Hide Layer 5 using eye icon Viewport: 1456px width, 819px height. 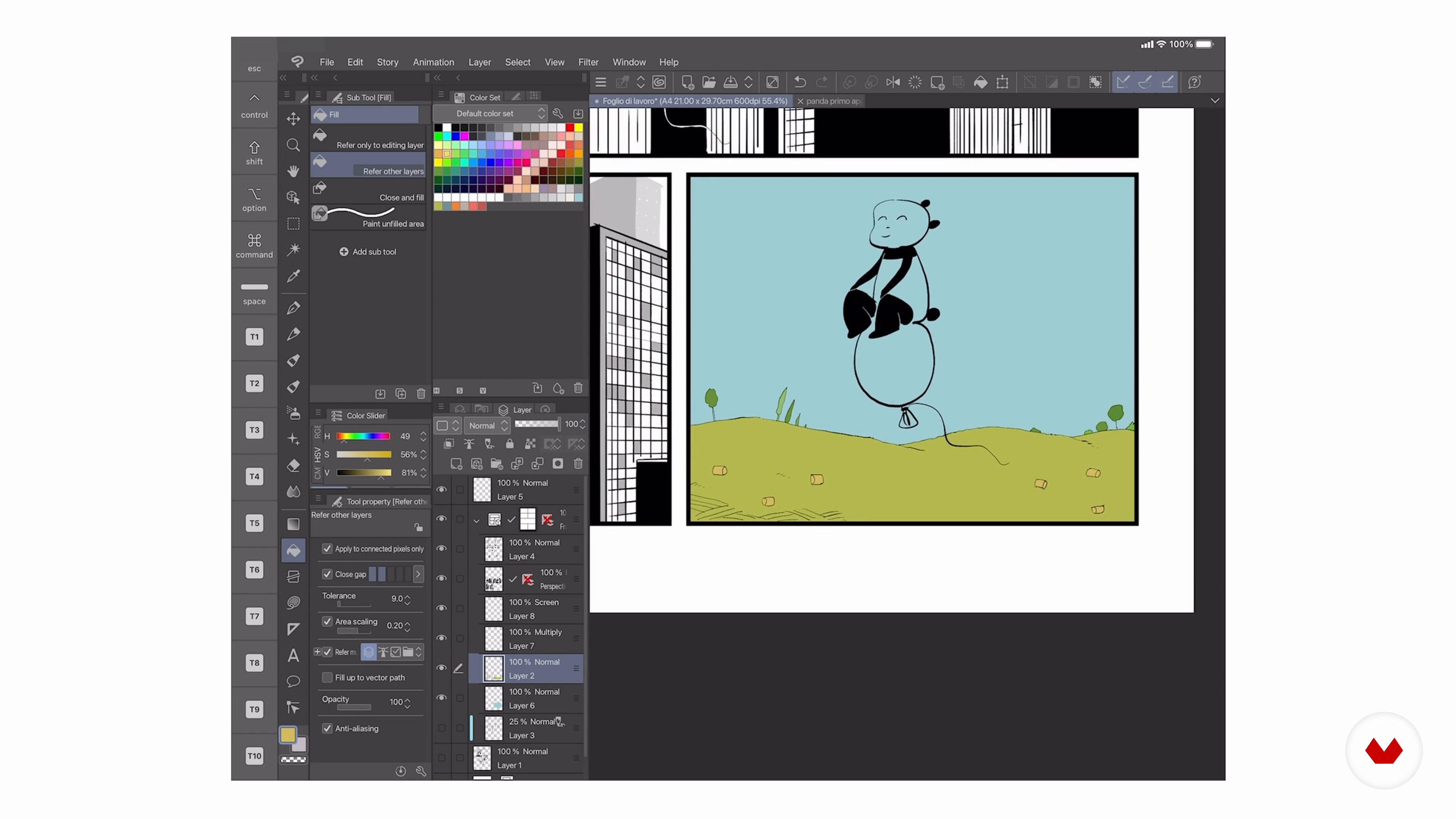(x=441, y=490)
